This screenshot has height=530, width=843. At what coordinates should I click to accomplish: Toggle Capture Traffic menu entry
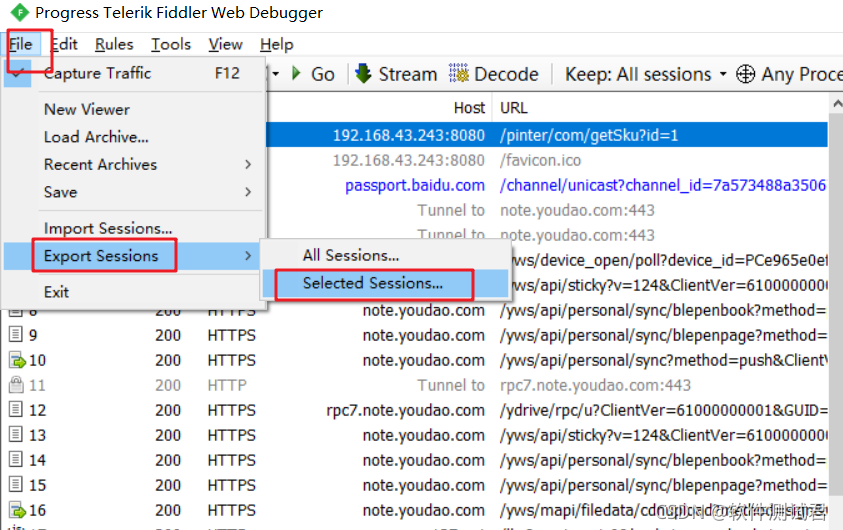pos(133,73)
